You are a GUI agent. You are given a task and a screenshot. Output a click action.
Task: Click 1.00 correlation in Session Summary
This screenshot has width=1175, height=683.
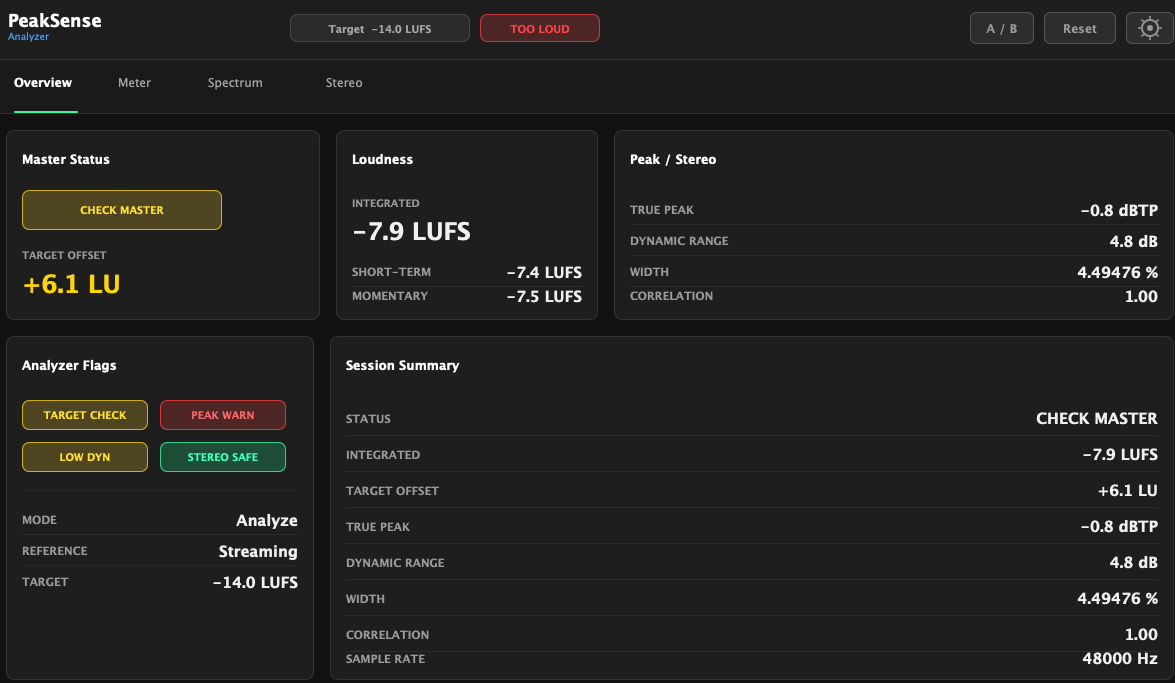(x=1141, y=634)
